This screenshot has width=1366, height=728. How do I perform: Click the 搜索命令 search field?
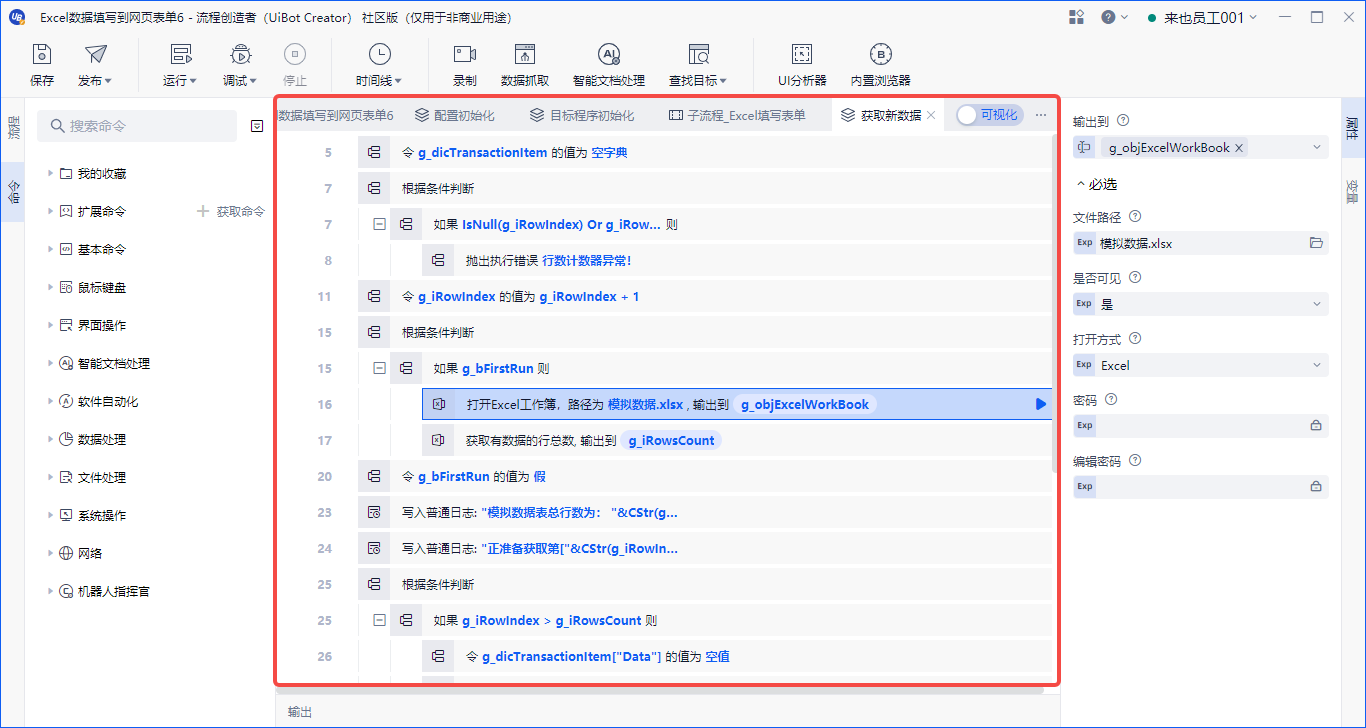[137, 126]
